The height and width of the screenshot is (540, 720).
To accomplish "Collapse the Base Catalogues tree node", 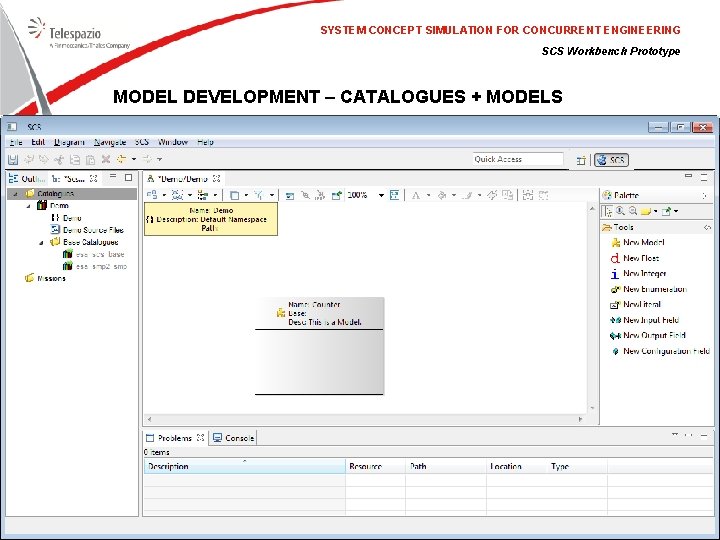I will point(42,242).
